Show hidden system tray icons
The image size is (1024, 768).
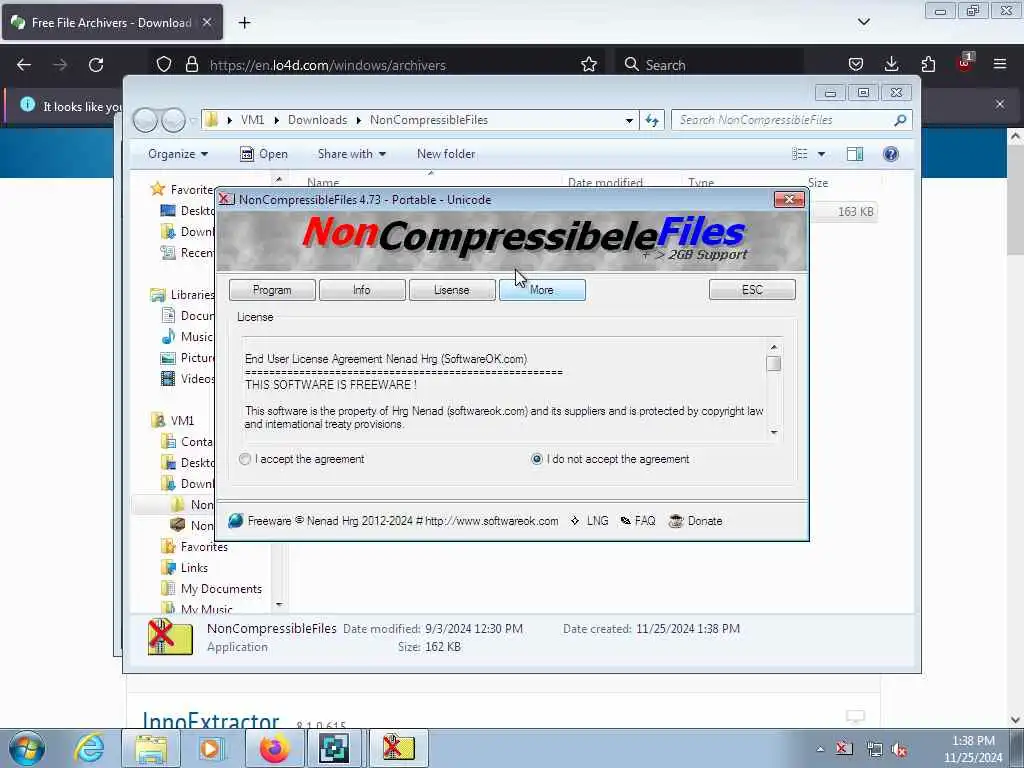click(x=820, y=748)
